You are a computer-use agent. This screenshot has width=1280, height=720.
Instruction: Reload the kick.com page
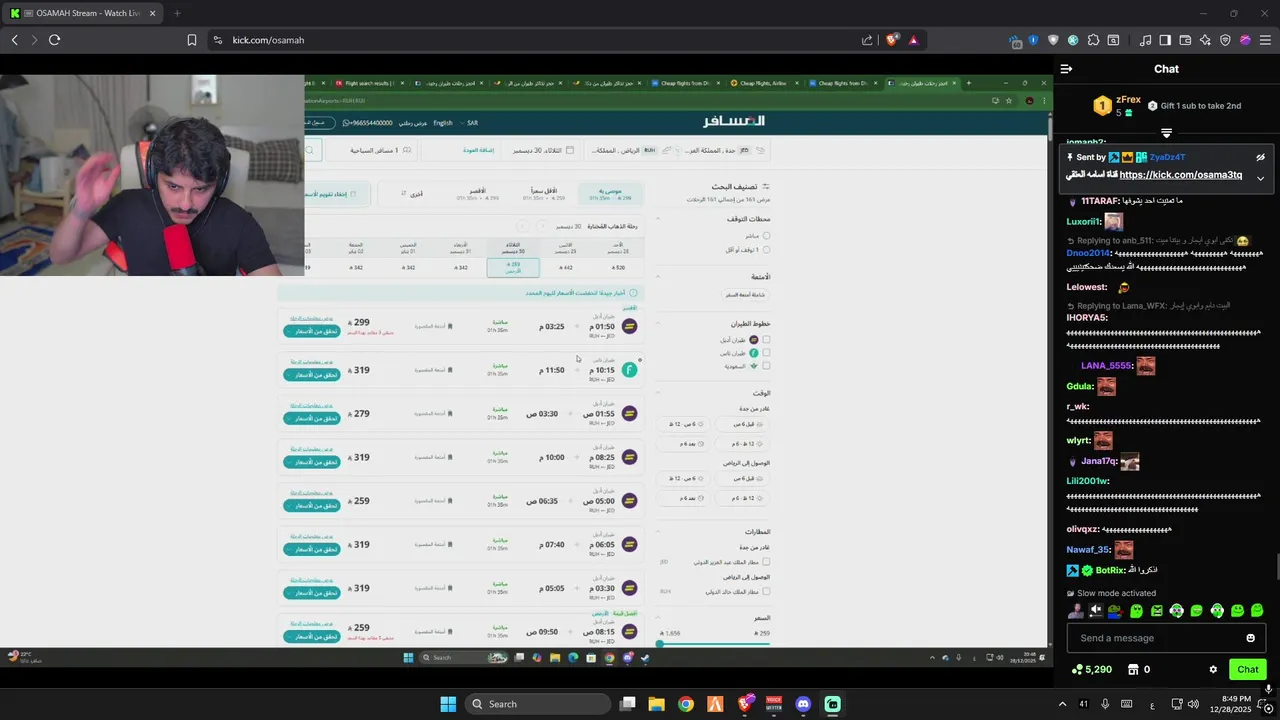[x=54, y=40]
